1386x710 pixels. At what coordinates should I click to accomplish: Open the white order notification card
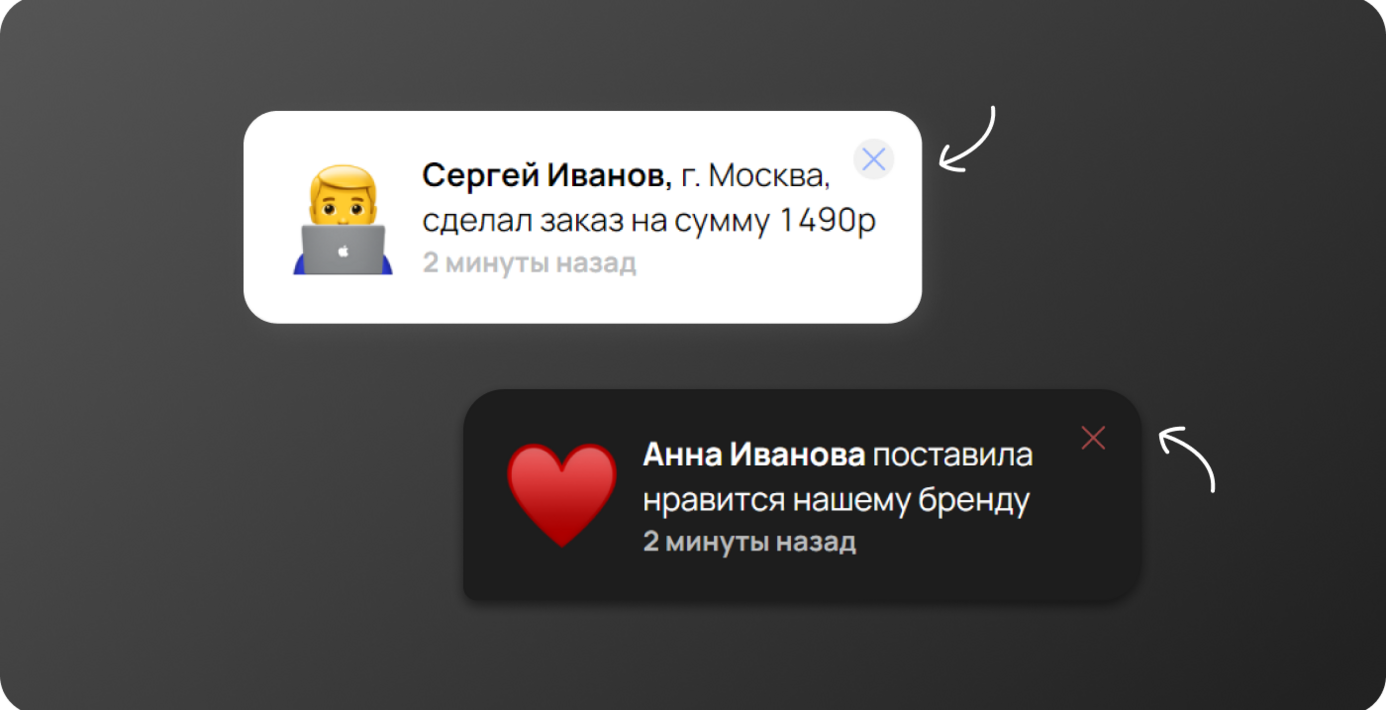[x=582, y=217]
